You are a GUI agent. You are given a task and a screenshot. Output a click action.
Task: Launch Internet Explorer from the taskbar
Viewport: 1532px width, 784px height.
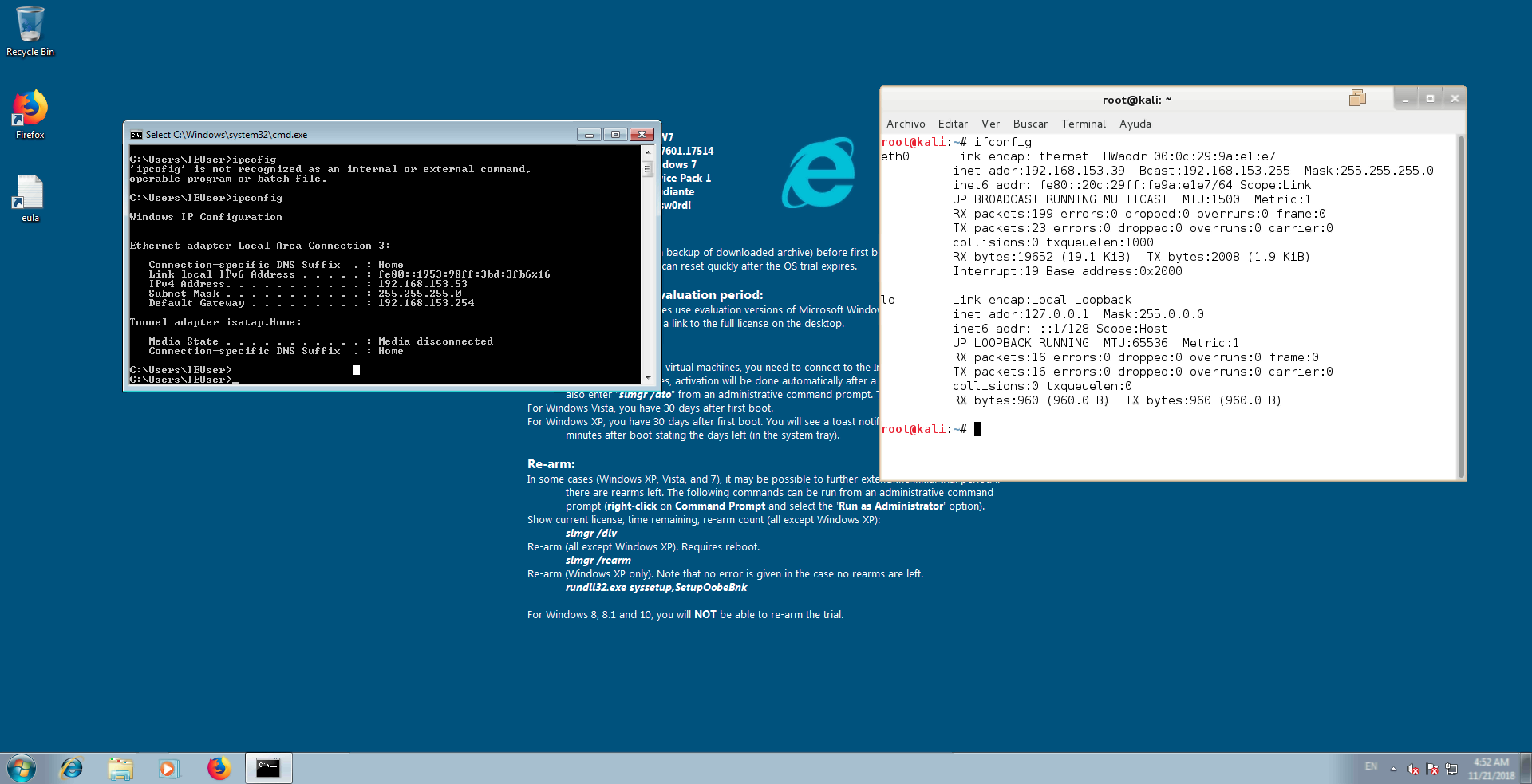pos(72,768)
